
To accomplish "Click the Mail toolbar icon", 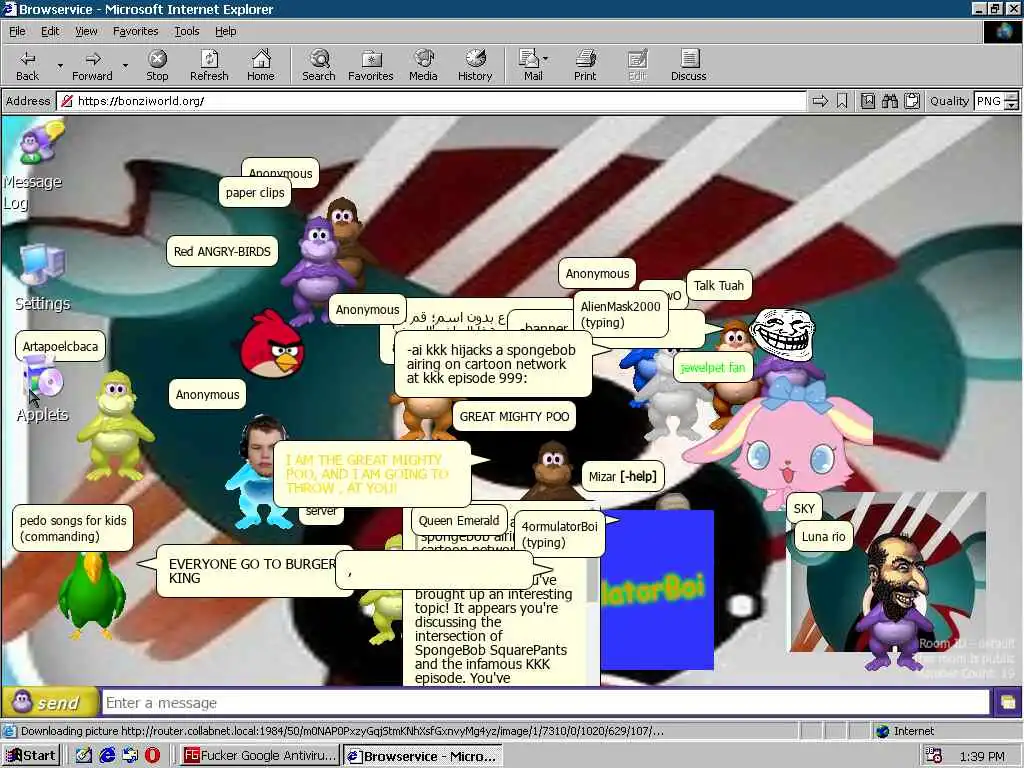I will [x=530, y=65].
